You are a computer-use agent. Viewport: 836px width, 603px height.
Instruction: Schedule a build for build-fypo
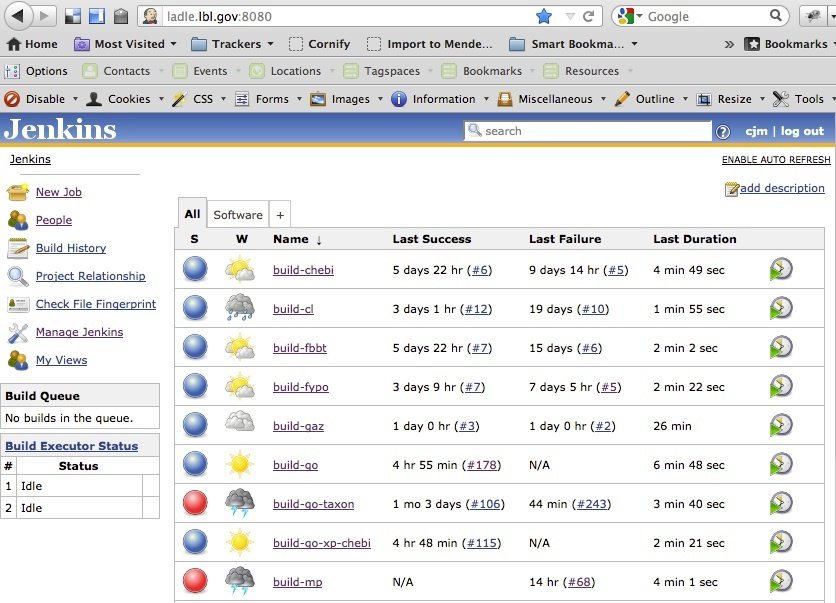[x=781, y=386]
